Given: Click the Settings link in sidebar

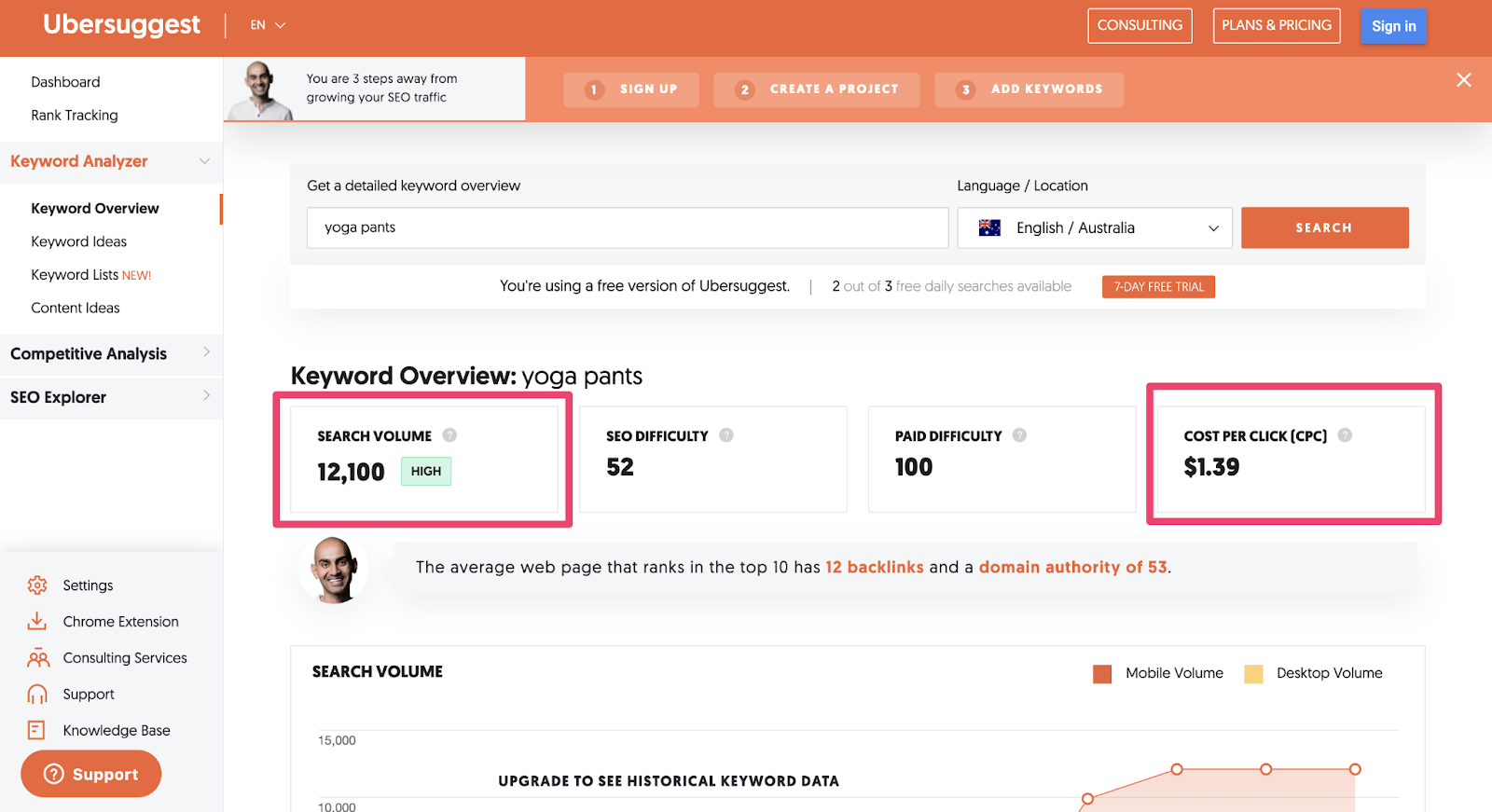Looking at the screenshot, I should pos(88,585).
